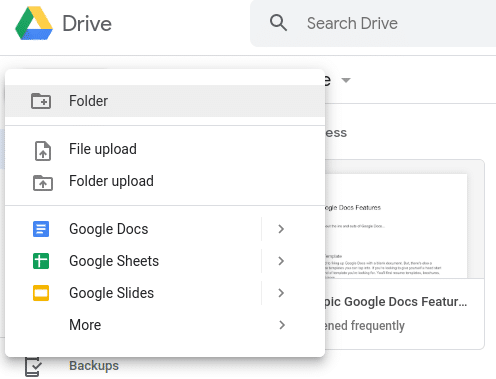
Task: Click the Folder upload icon
Action: [43, 183]
